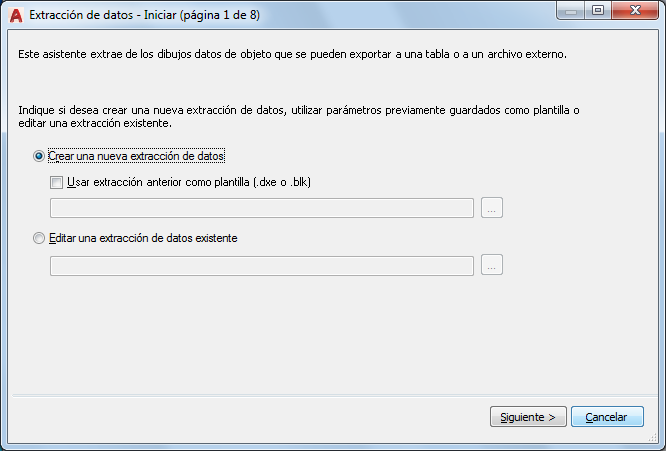The image size is (666, 451).
Task: Select the 'Crear una nueva extracción de datos' radio button
Action: (x=39, y=156)
